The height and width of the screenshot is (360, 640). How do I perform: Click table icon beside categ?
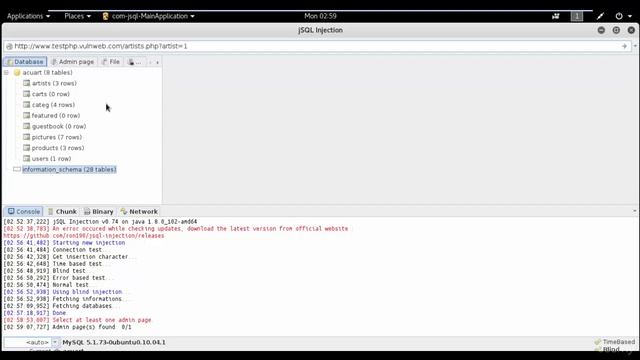coord(27,105)
